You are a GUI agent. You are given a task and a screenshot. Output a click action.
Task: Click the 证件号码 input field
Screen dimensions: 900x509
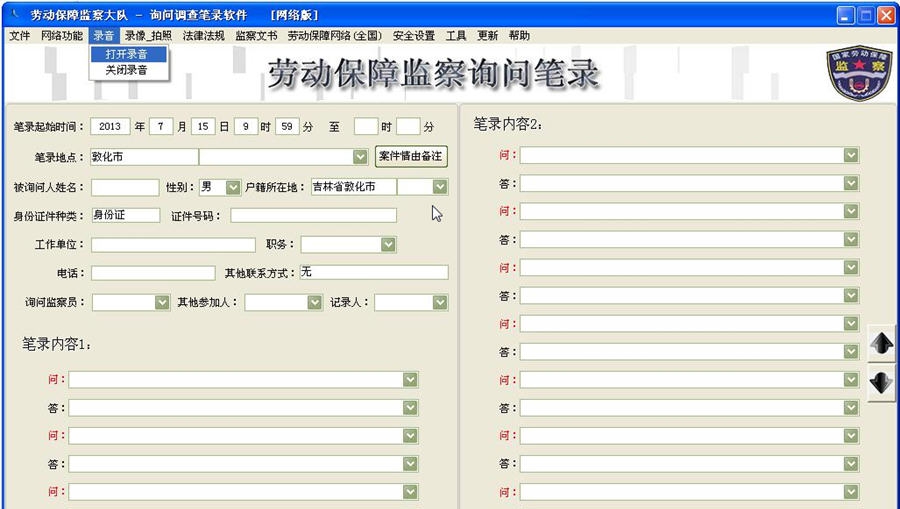pos(313,215)
